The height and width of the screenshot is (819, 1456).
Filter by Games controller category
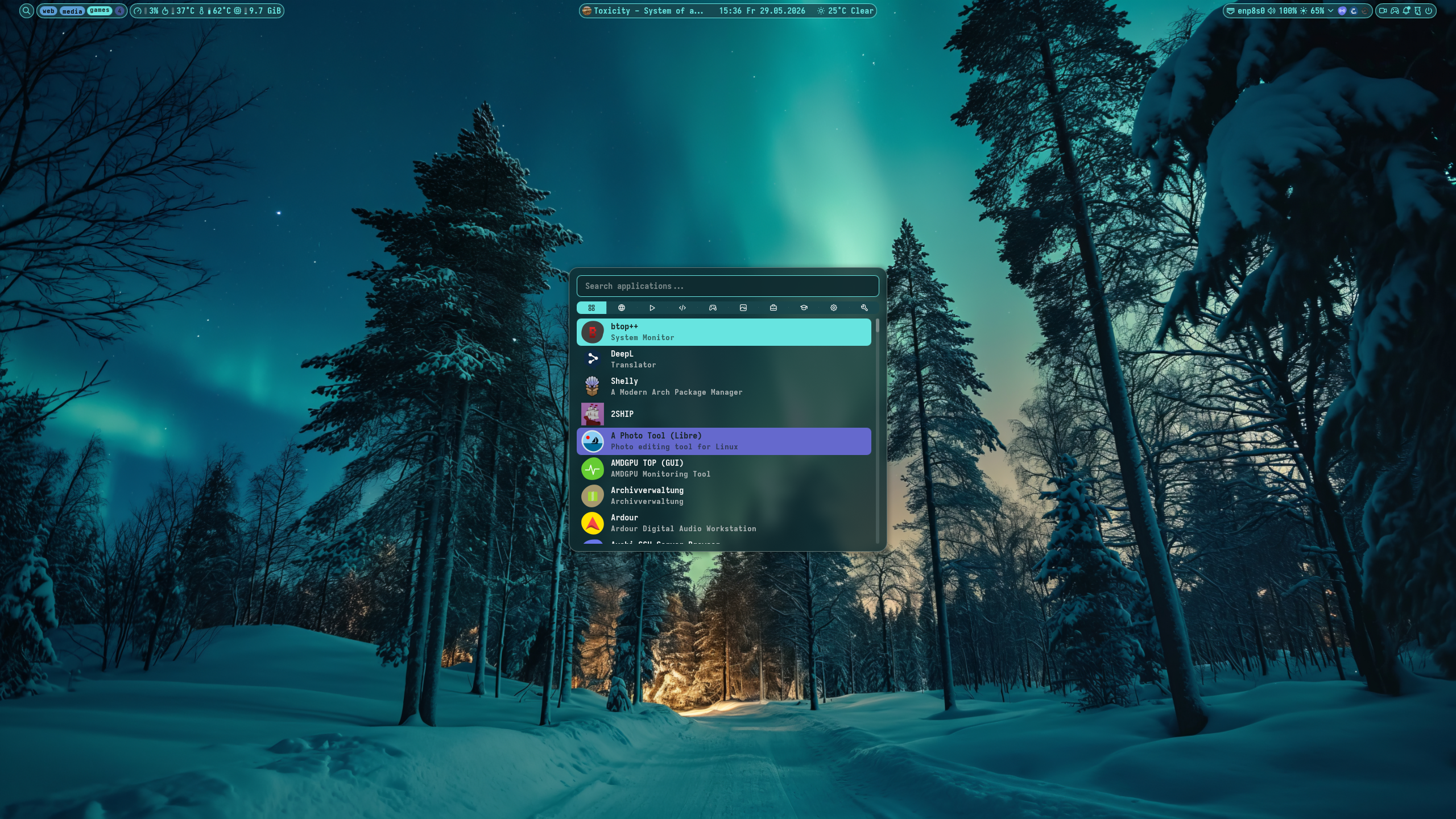(x=713, y=308)
